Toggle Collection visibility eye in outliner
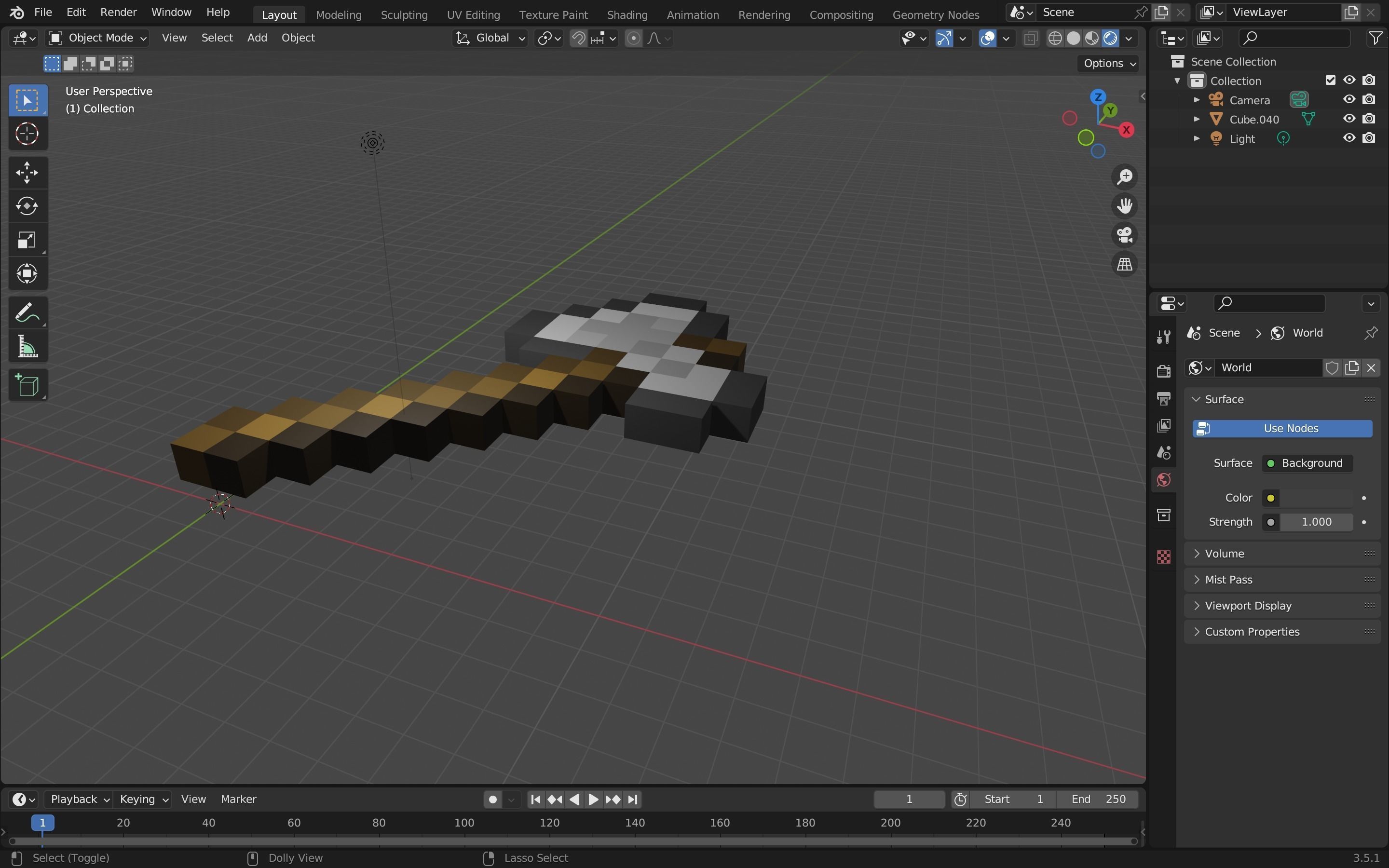The width and height of the screenshot is (1389, 868). pos(1349,80)
